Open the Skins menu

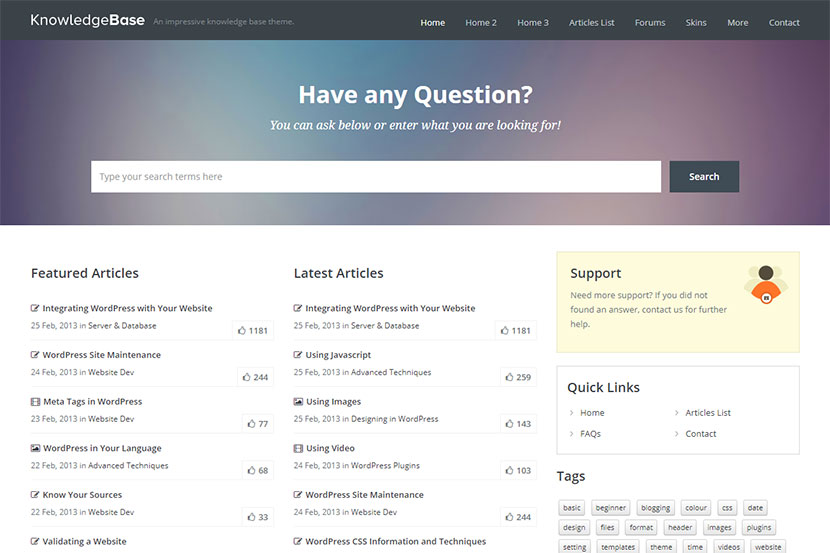[696, 23]
